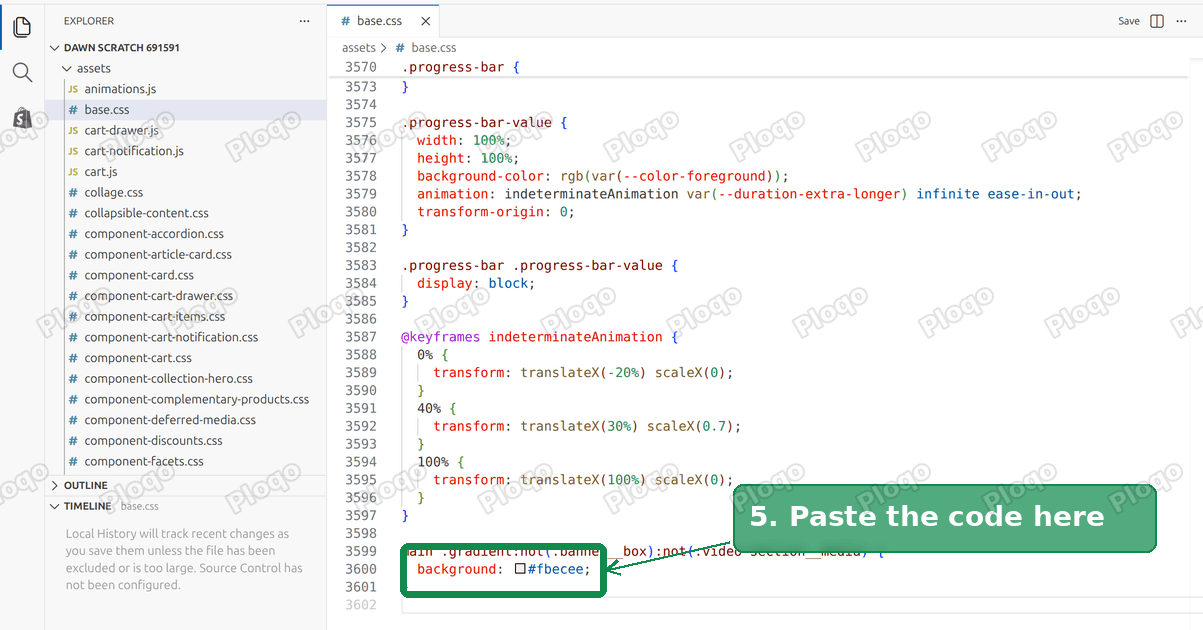This screenshot has height=630, width=1203.
Task: Open cart.js file
Action: point(186,172)
